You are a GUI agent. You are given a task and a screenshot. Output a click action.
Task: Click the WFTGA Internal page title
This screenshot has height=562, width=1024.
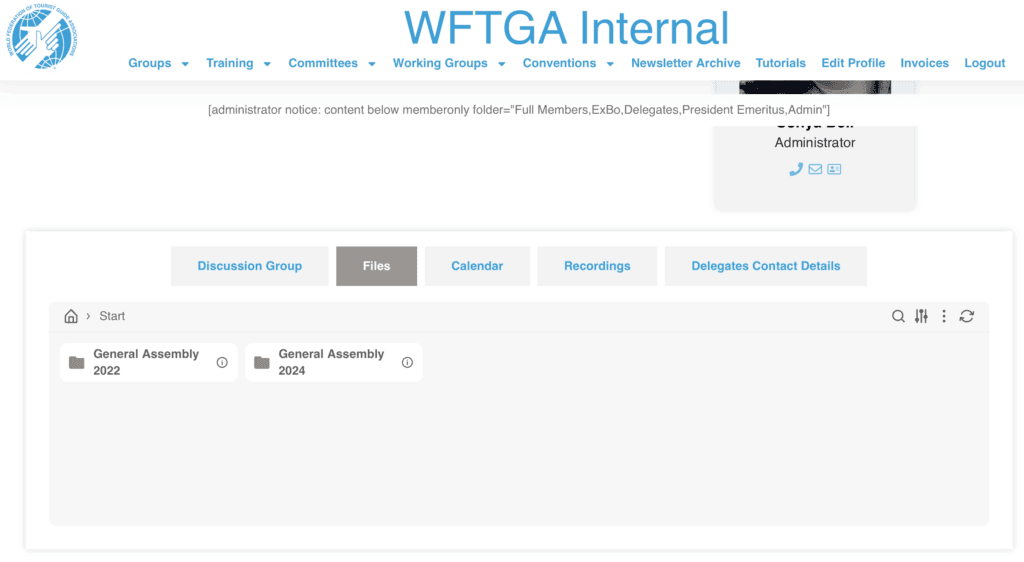pos(566,27)
